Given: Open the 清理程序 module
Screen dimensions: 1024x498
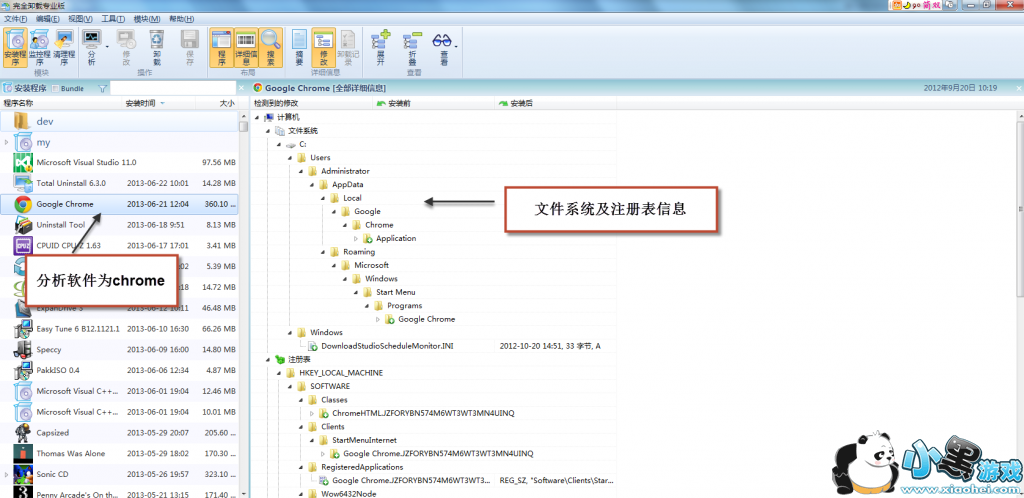Looking at the screenshot, I should click(x=64, y=48).
